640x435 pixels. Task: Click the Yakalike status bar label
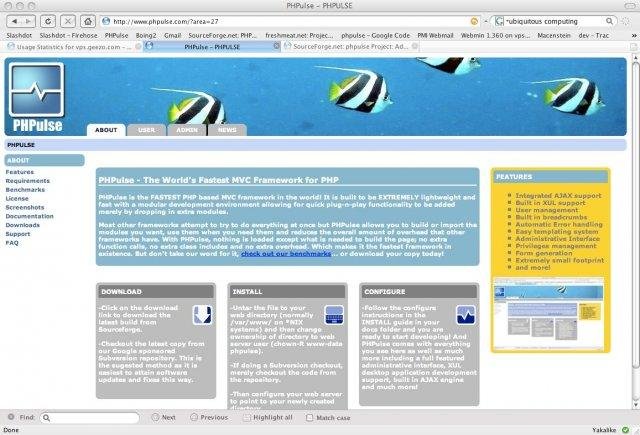coord(604,430)
